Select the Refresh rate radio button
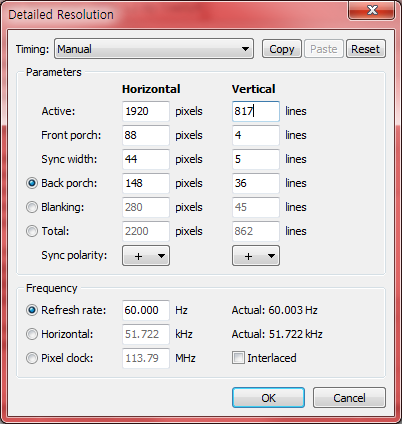This screenshot has width=402, height=424. 32,310
